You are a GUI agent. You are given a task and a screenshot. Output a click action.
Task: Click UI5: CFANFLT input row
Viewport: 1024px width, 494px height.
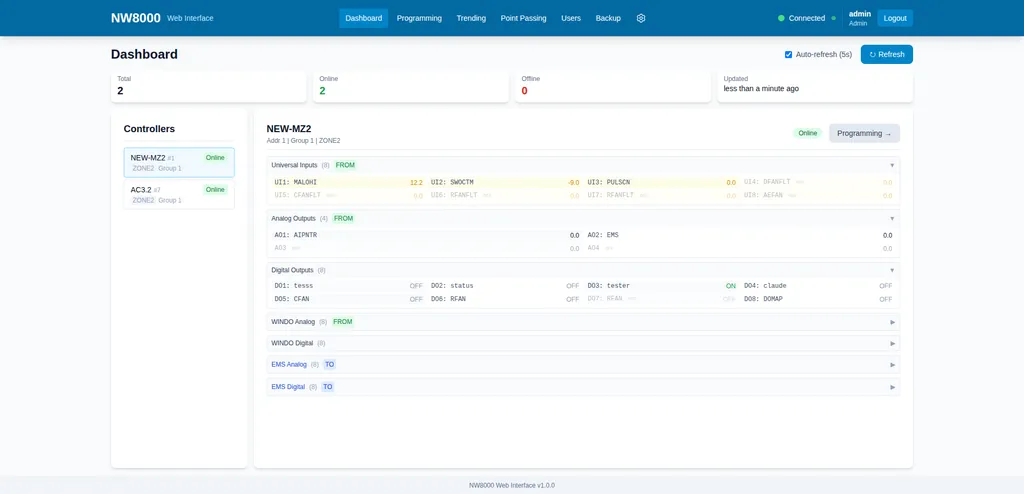[348, 195]
